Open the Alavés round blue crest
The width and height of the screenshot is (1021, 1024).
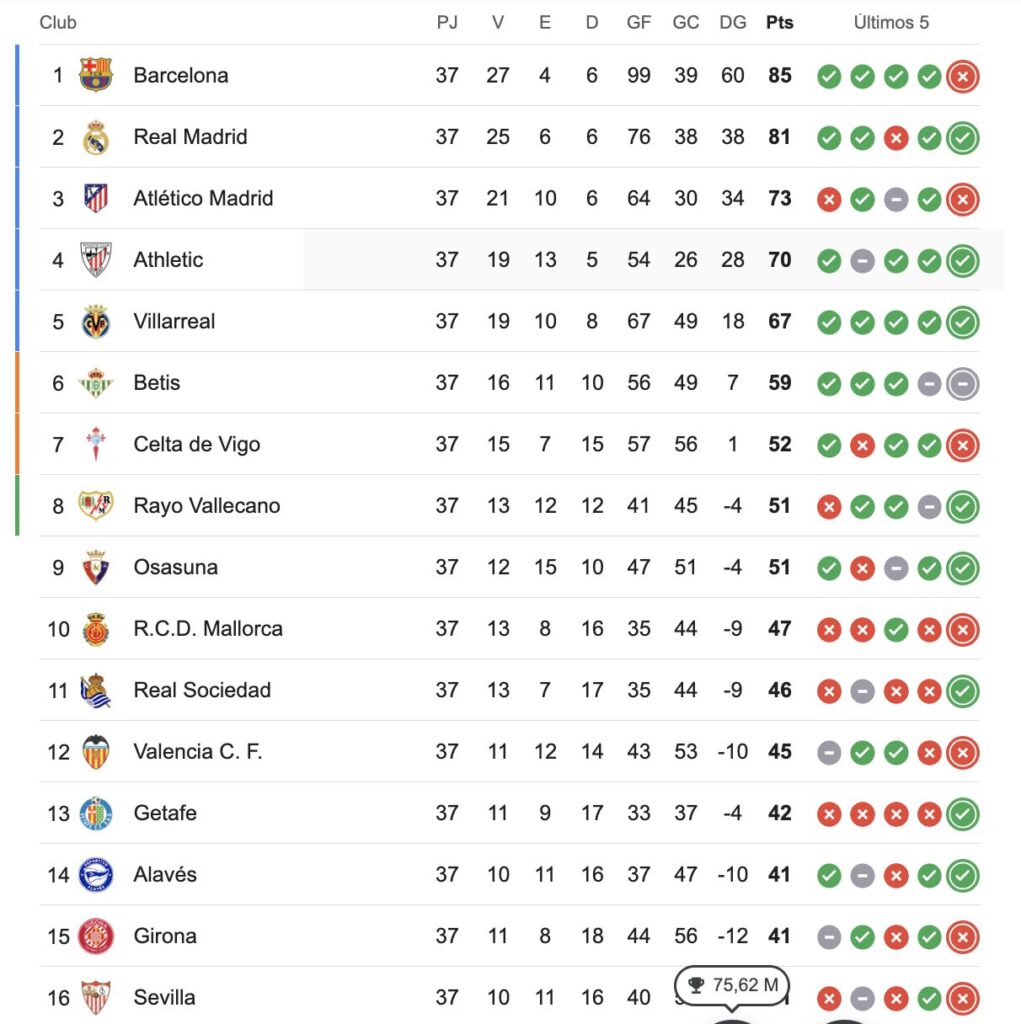click(x=96, y=874)
